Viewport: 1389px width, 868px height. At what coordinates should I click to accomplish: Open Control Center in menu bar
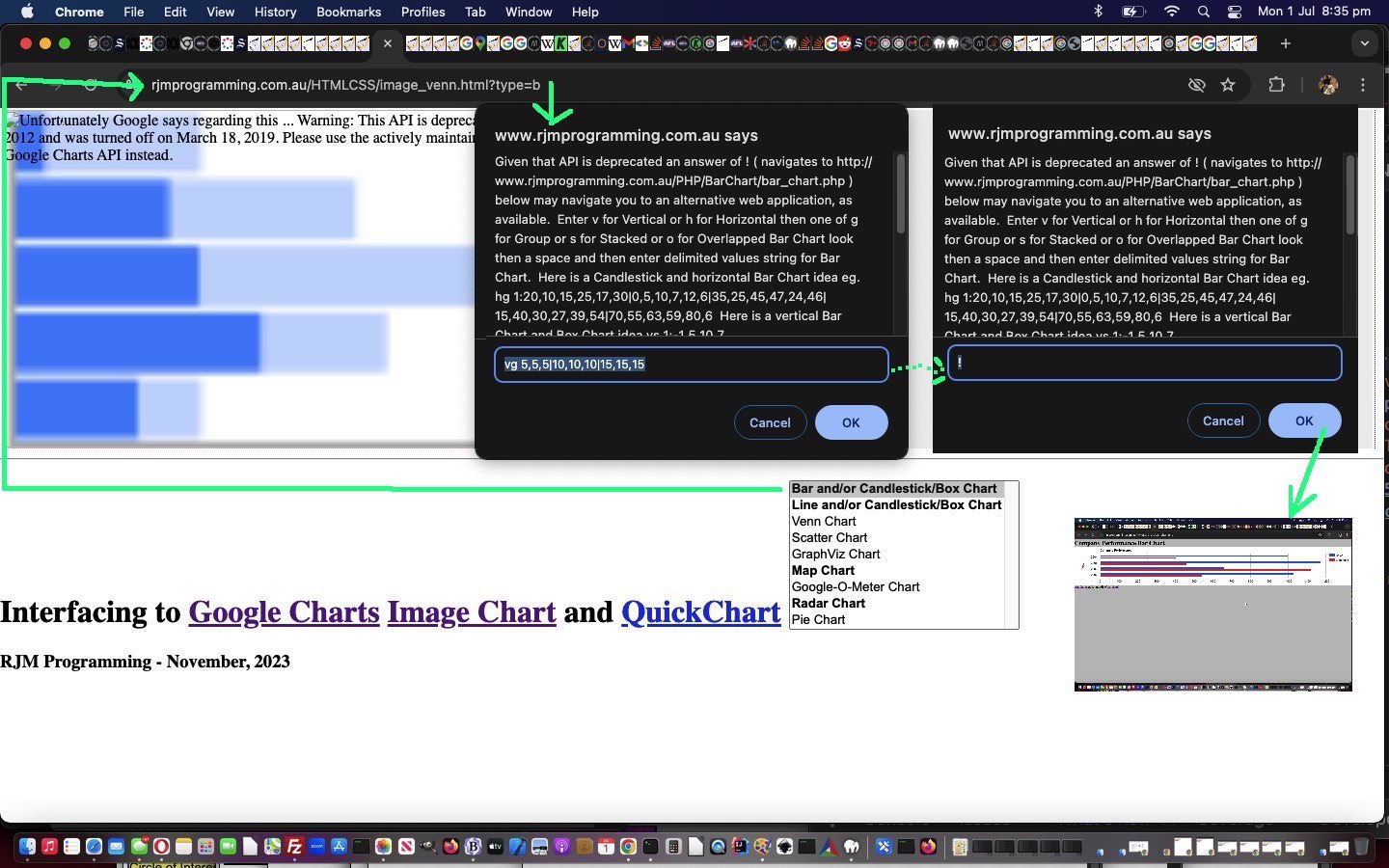1235,12
